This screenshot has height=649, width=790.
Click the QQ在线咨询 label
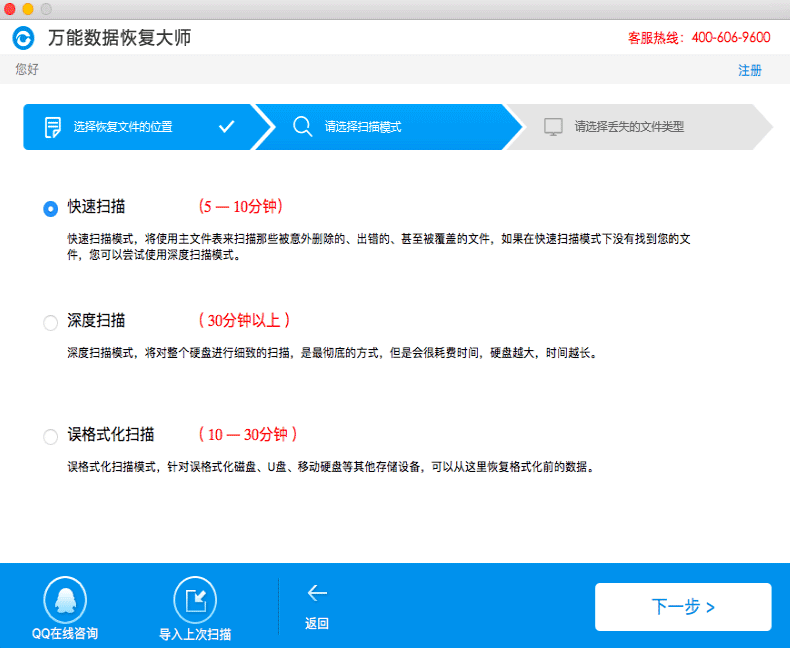click(x=65, y=633)
